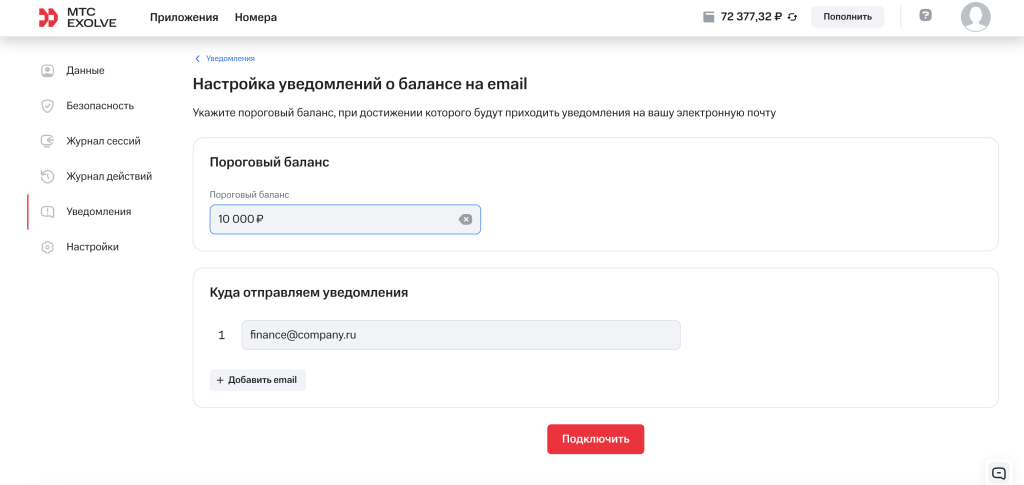The height and width of the screenshot is (485, 1024).
Task: Open the Безопасность section label
Action: [x=100, y=106]
